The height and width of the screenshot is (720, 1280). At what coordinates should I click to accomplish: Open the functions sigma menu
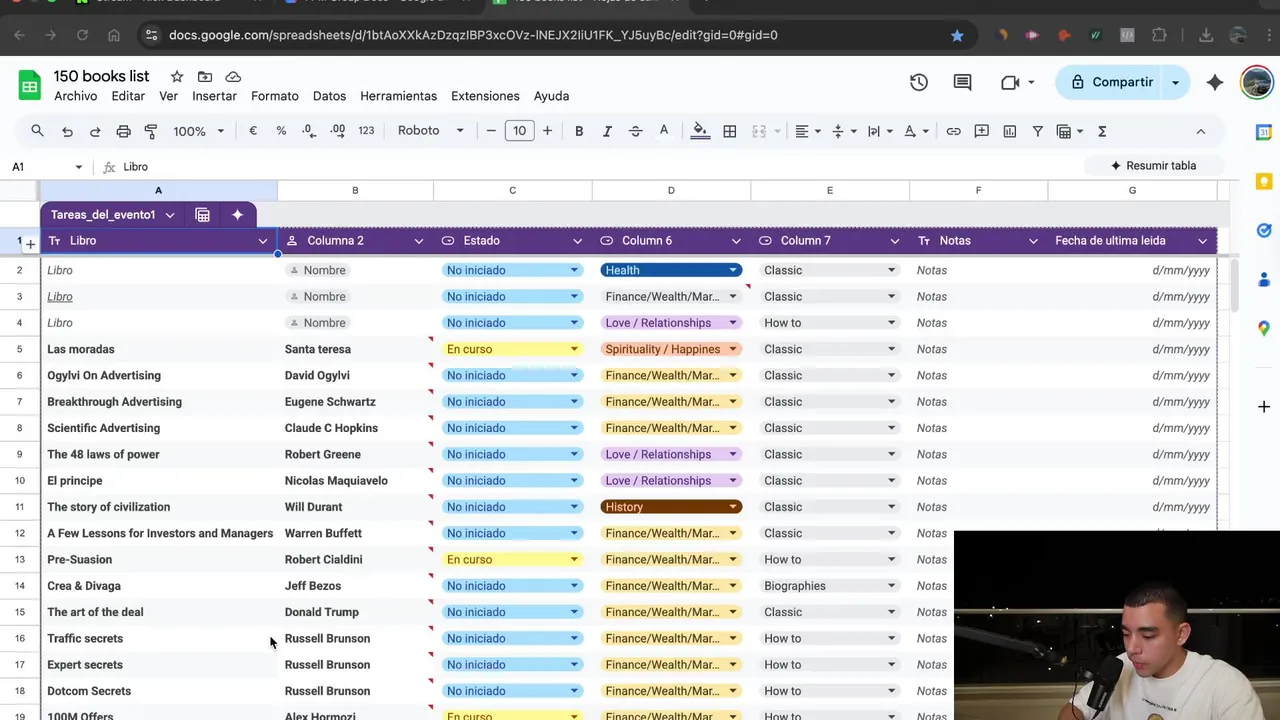tap(1102, 131)
